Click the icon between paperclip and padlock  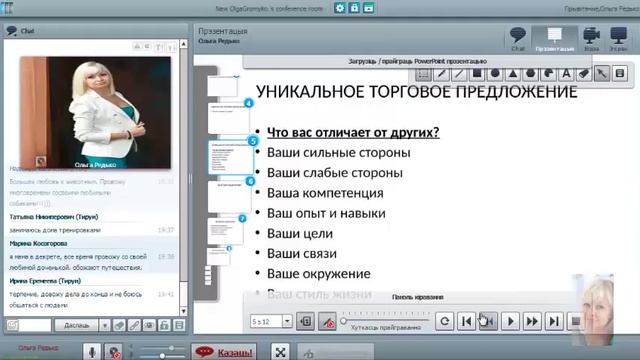pos(149,325)
